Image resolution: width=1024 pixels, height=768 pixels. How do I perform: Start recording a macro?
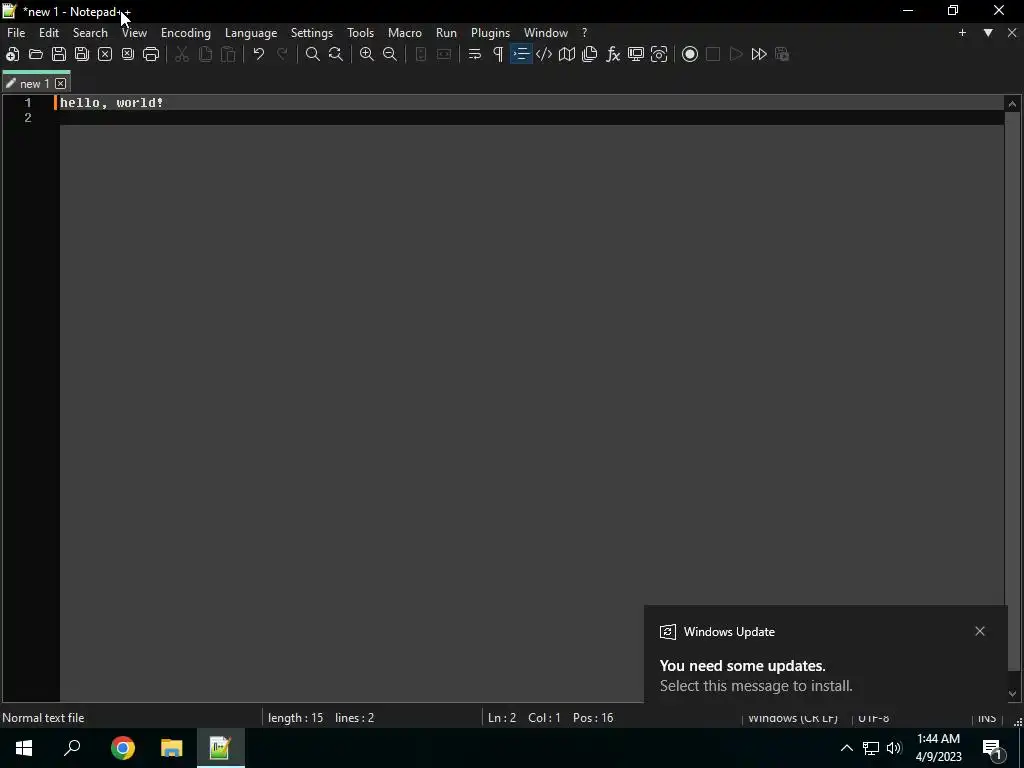[690, 54]
